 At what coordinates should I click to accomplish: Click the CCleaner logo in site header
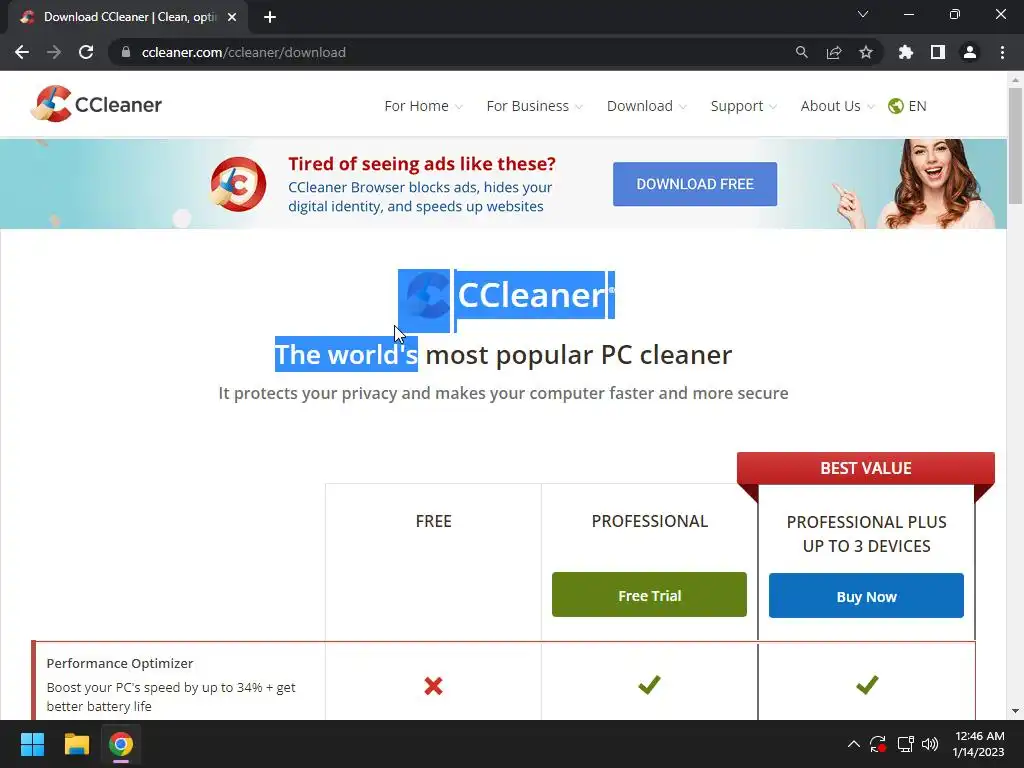pyautogui.click(x=97, y=104)
